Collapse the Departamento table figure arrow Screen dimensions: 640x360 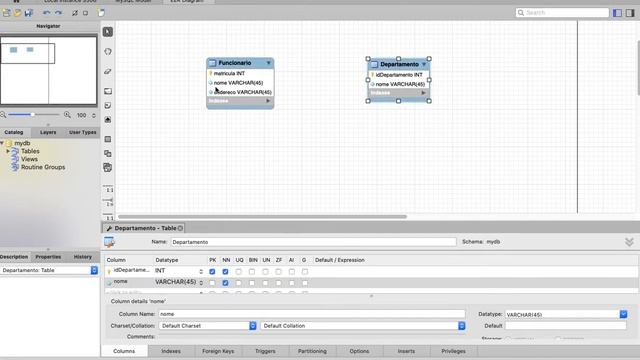(424, 64)
